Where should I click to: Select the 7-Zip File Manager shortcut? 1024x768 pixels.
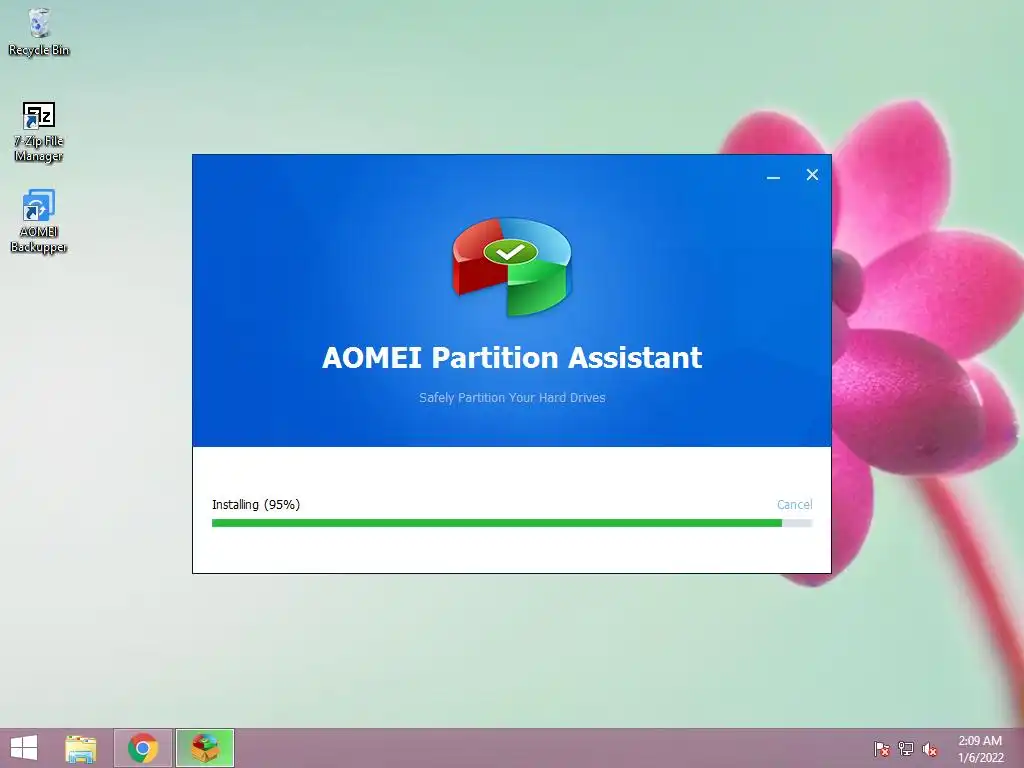click(x=39, y=132)
